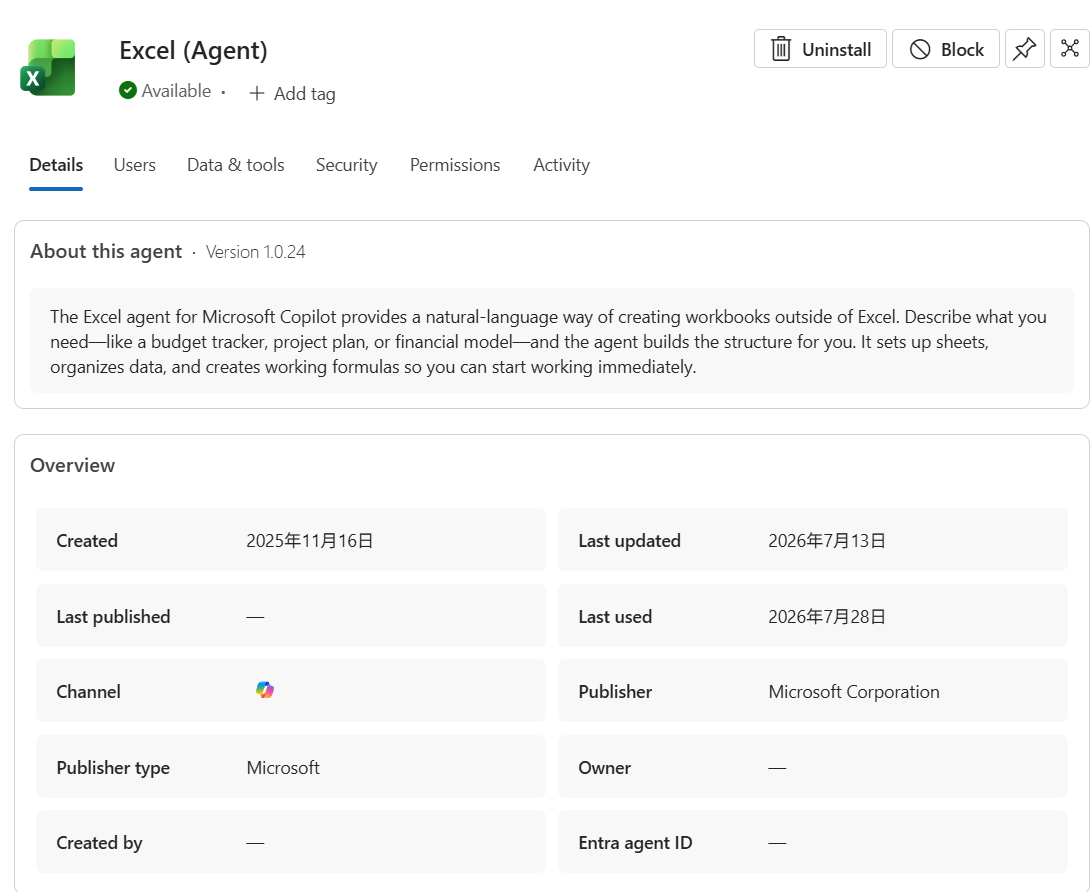
Task: Click the network nodes icon button
Action: pos(1069,49)
